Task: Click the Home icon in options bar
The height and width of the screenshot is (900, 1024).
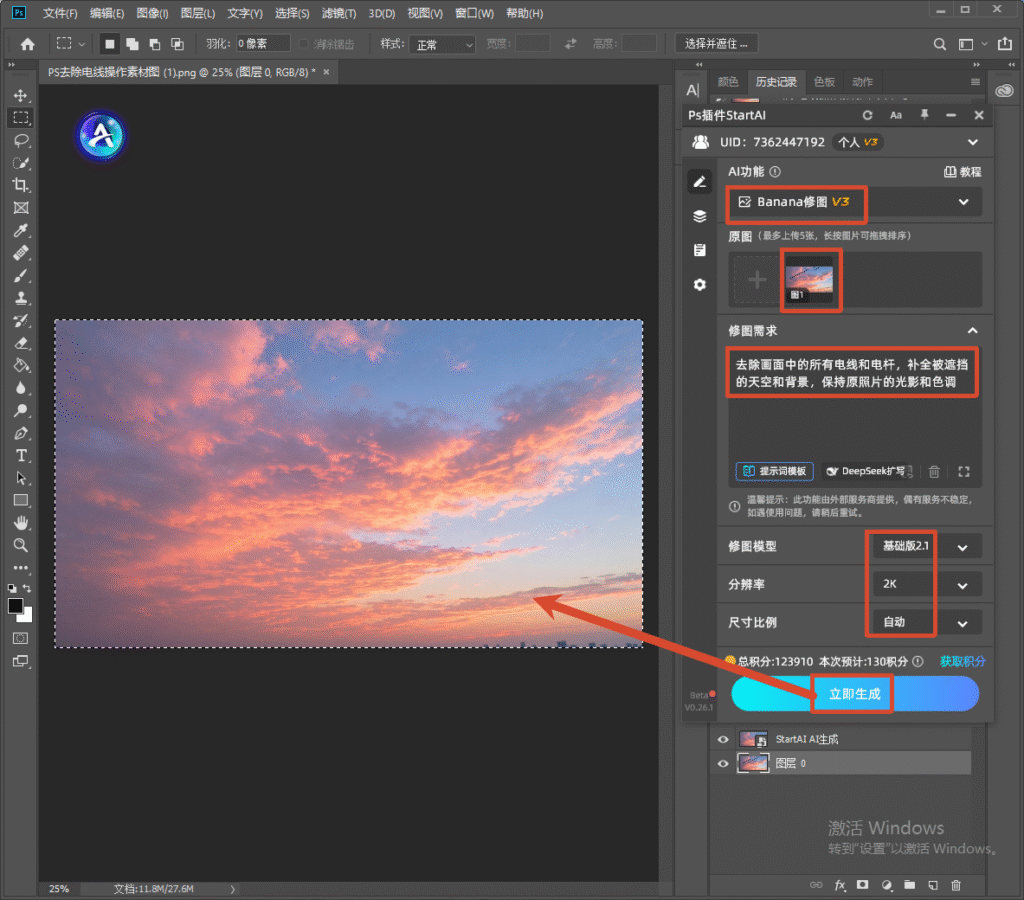Action: coord(27,44)
